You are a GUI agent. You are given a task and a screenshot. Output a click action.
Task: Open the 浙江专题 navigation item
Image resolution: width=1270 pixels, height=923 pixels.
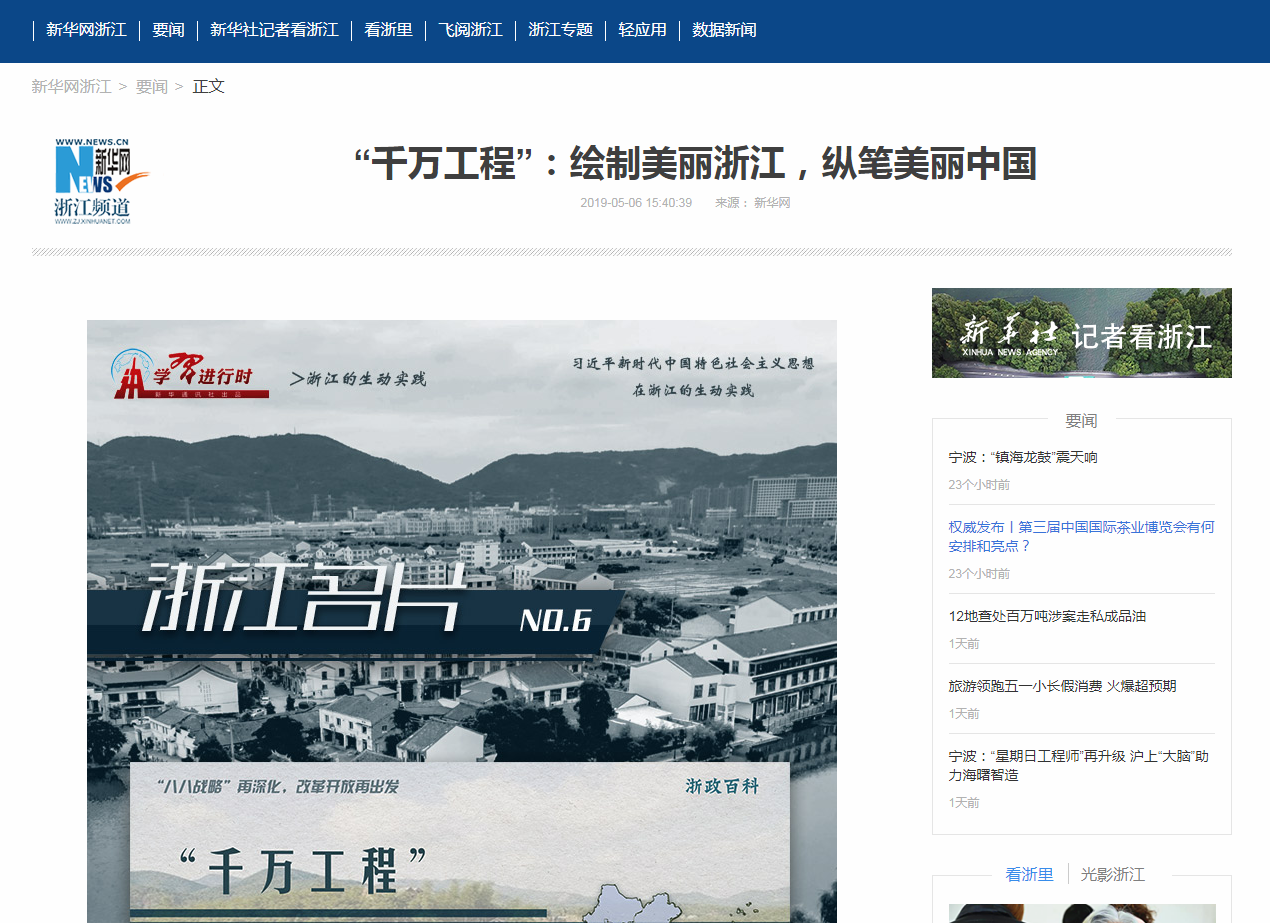(560, 30)
